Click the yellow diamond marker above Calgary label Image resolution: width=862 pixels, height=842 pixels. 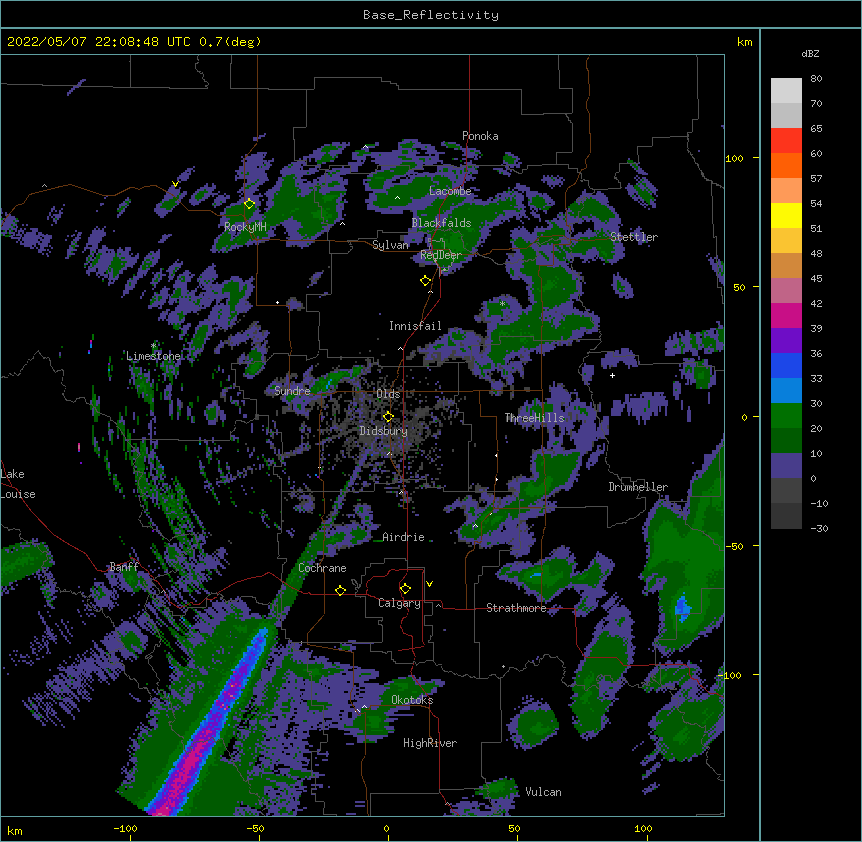point(405,589)
